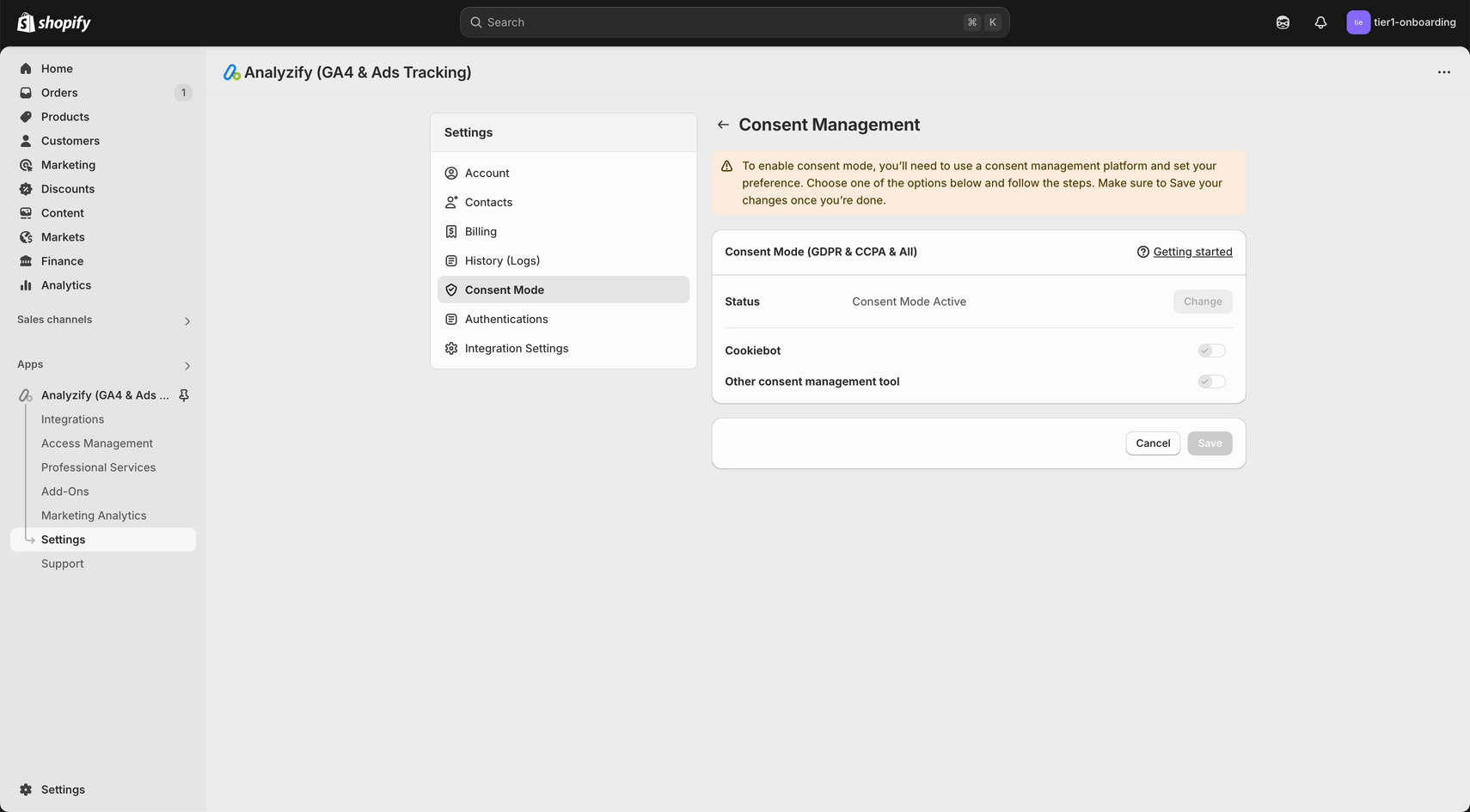Click the Shopify logo

coord(54,22)
